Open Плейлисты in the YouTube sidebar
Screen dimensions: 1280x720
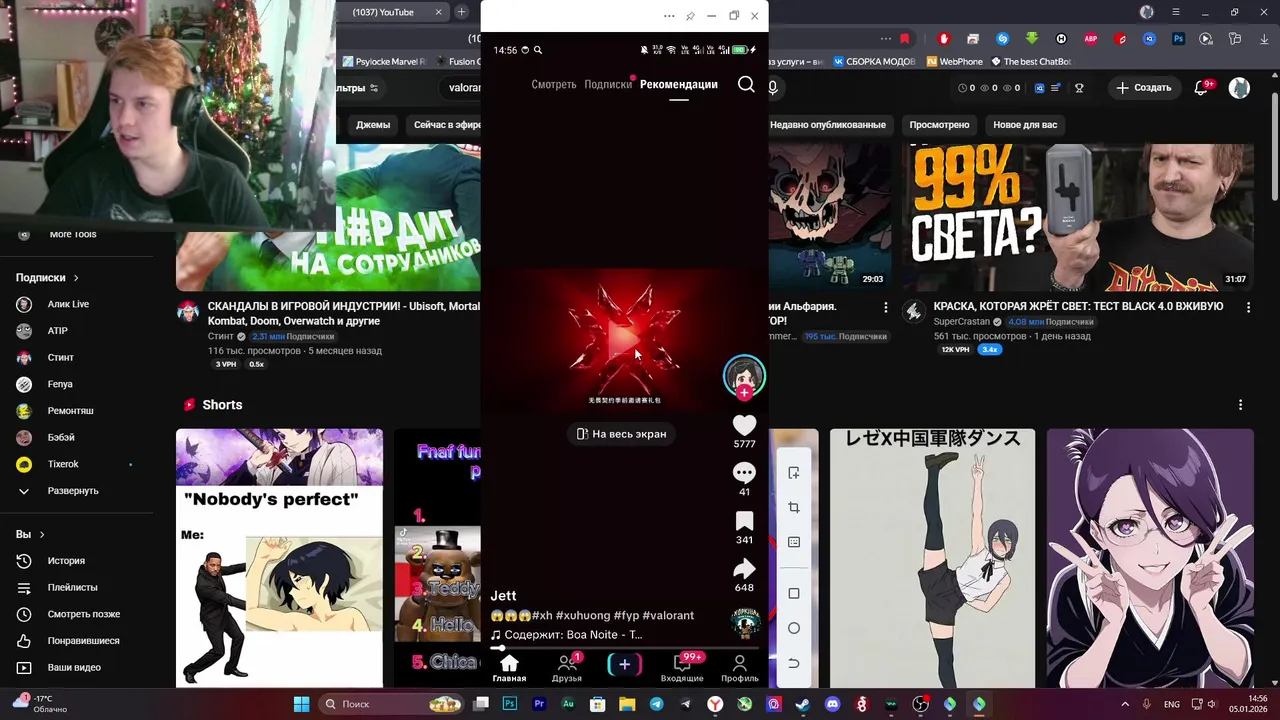coord(72,588)
